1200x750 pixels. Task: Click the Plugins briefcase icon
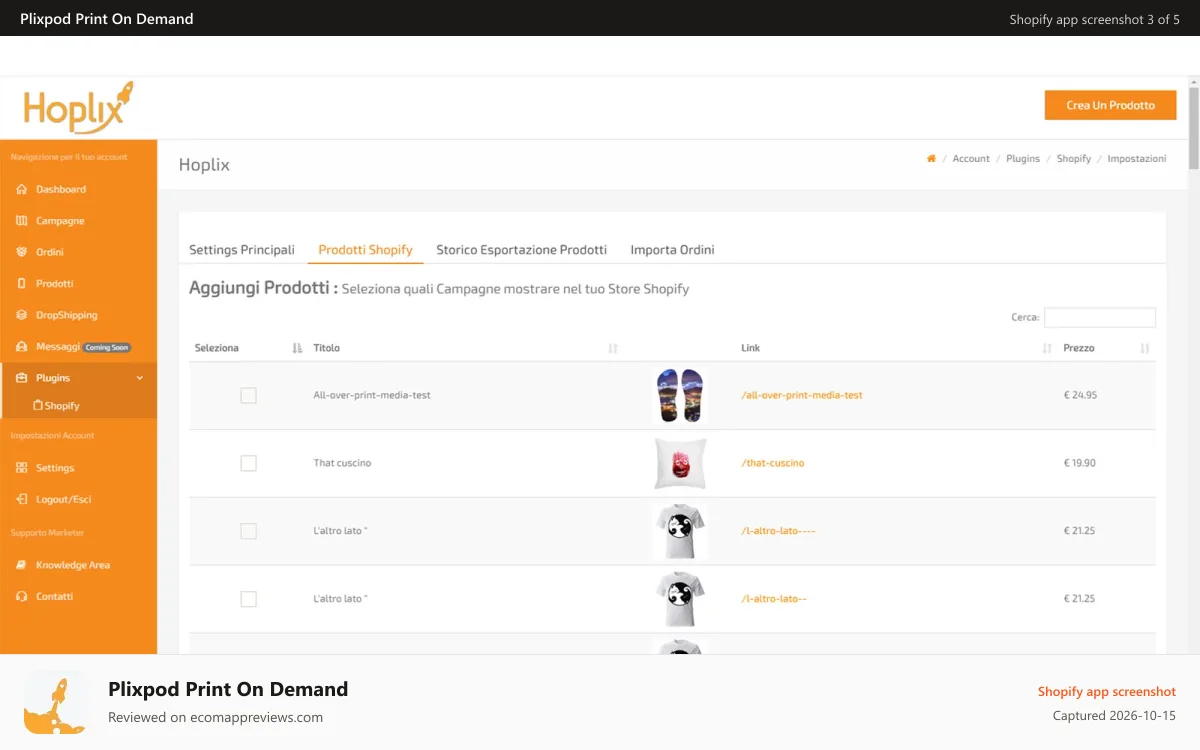(x=22, y=378)
